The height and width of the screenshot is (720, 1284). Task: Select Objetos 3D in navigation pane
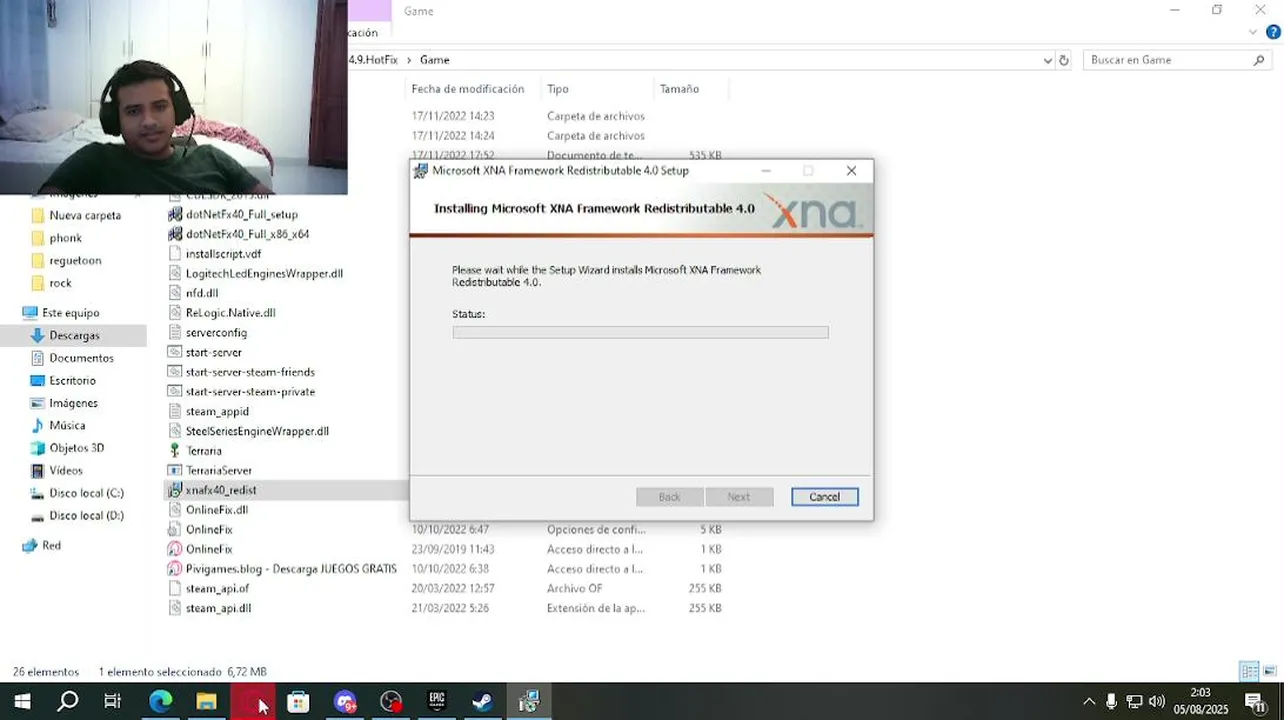pos(76,448)
